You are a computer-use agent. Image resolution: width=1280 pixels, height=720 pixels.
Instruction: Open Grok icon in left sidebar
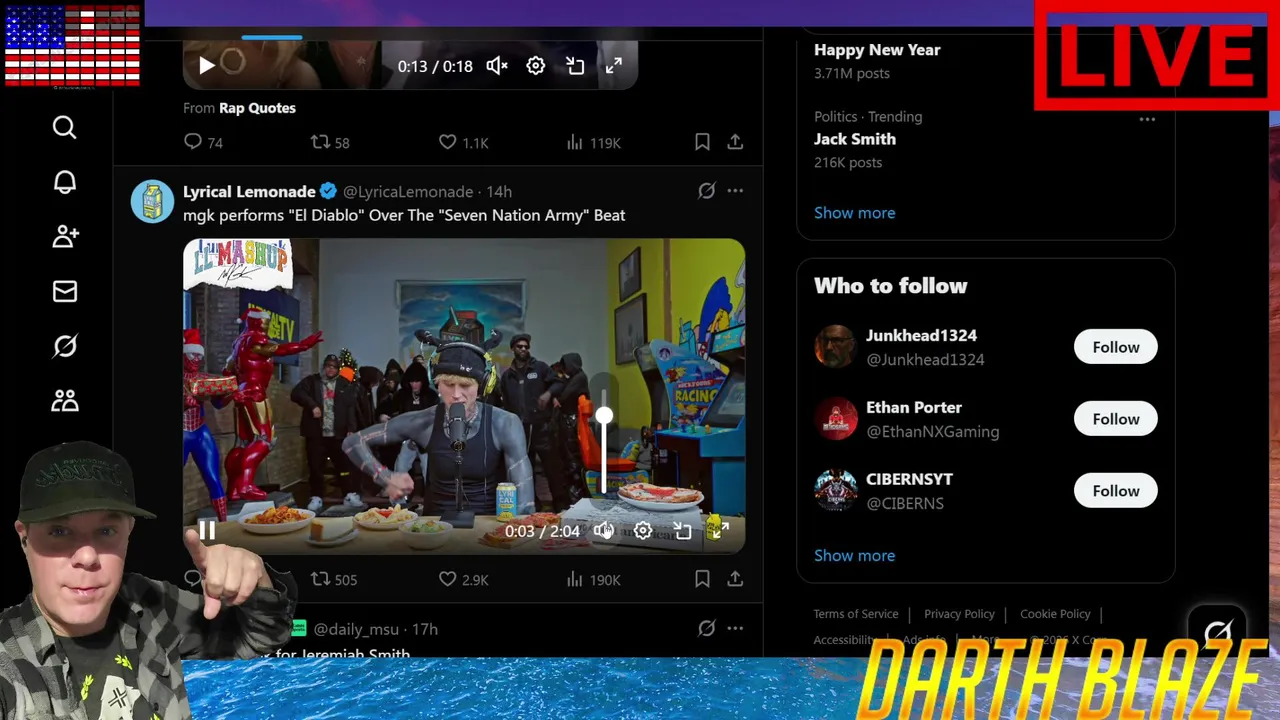point(65,346)
